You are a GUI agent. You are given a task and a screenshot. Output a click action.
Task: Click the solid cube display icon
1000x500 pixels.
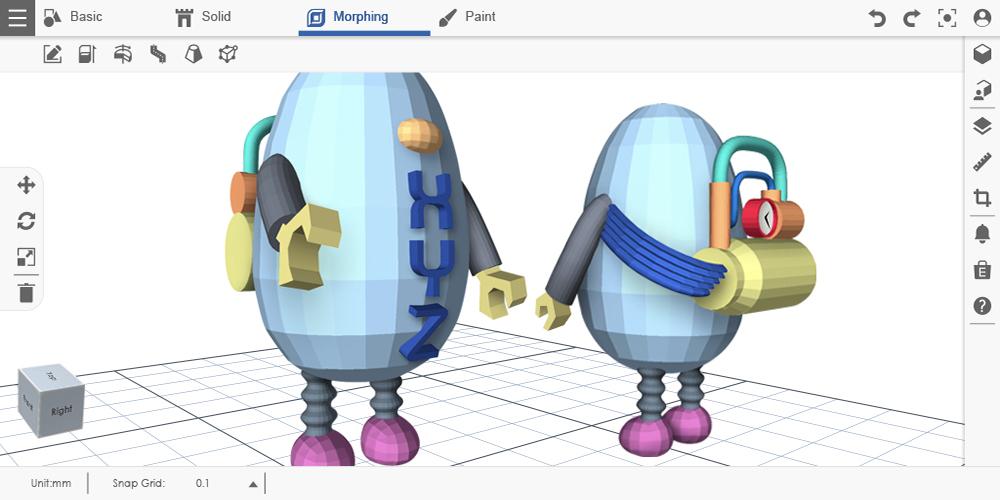click(x=982, y=54)
